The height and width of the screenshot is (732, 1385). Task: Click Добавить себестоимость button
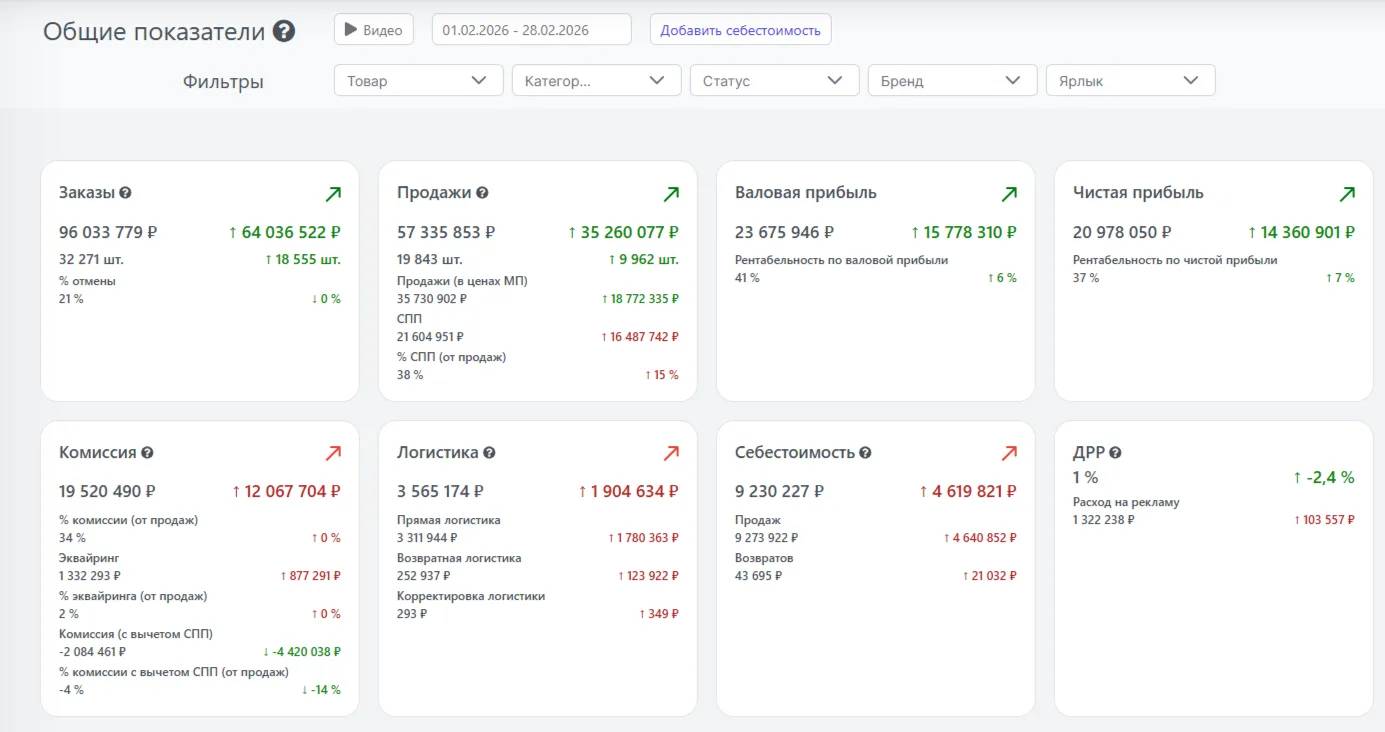(740, 30)
